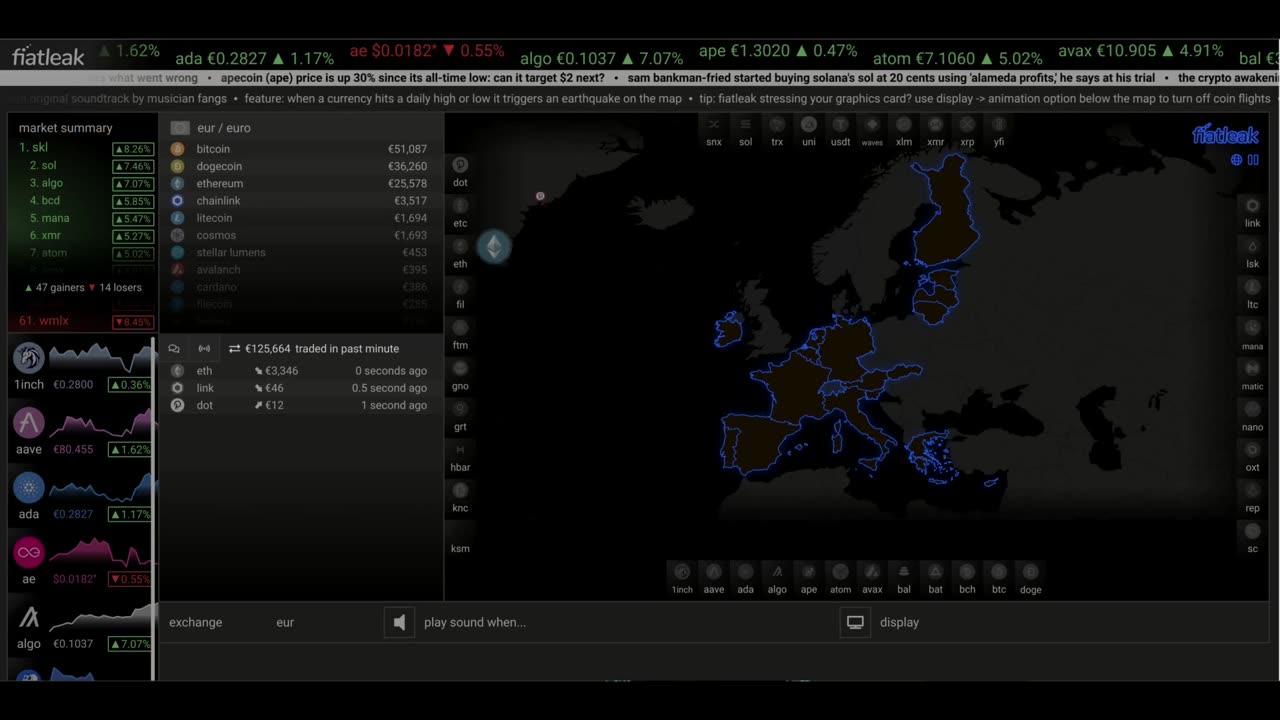Select the oxt coin icon
The height and width of the screenshot is (720, 1280).
(x=1252, y=450)
